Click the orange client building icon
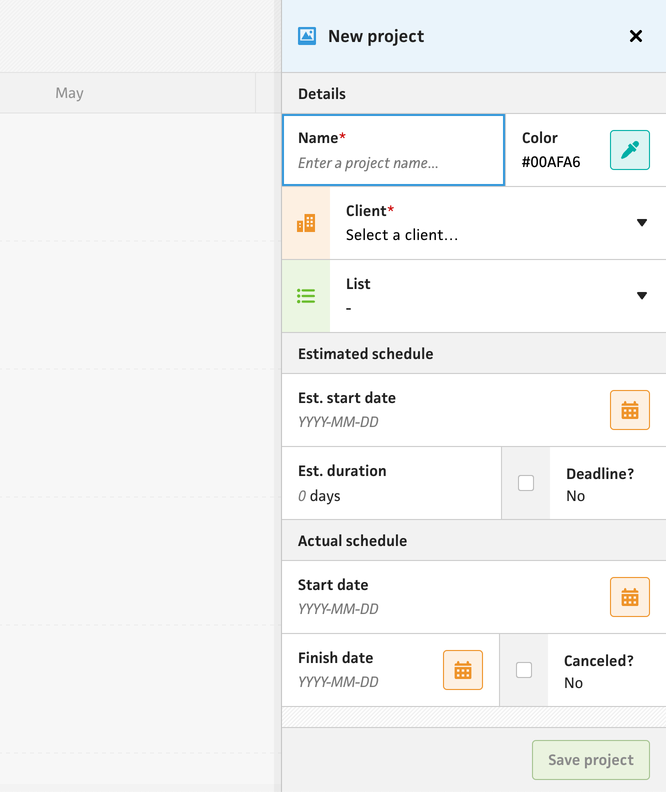Screen dimensions: 666x792 (306, 223)
